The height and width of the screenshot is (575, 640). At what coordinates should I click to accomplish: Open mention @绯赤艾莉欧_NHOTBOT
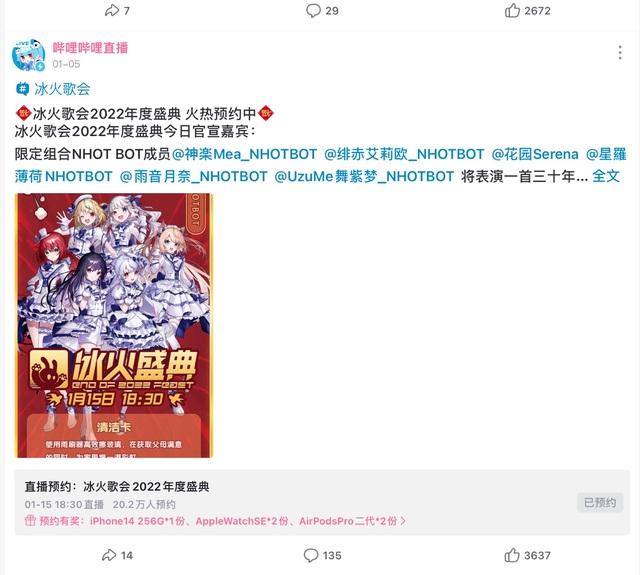click(404, 154)
